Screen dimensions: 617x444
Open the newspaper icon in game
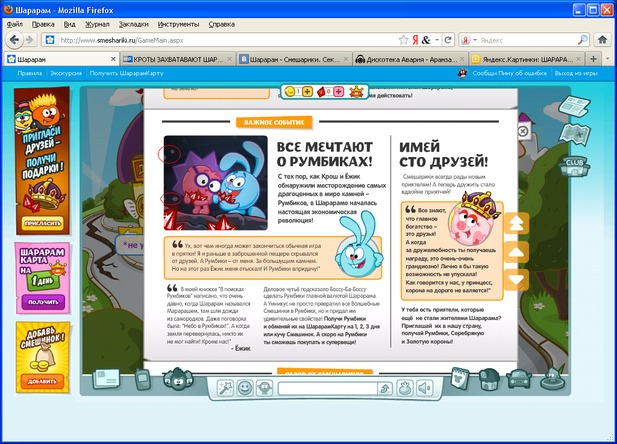tap(575, 105)
